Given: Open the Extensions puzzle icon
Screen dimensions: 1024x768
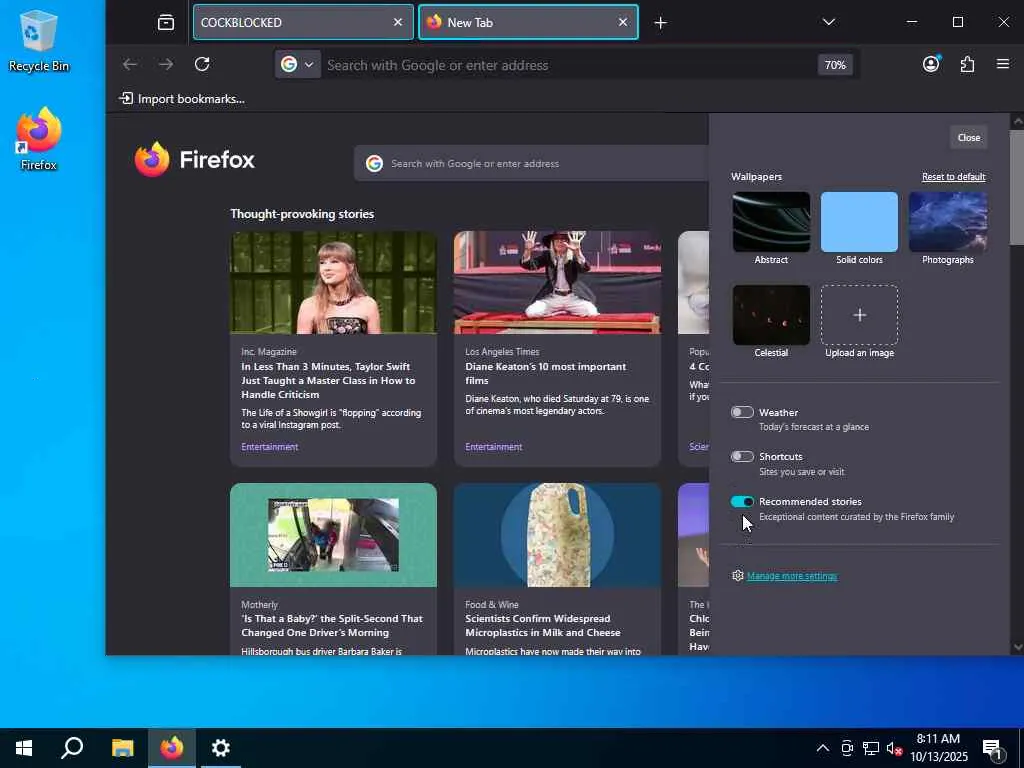Looking at the screenshot, I should coord(967,64).
